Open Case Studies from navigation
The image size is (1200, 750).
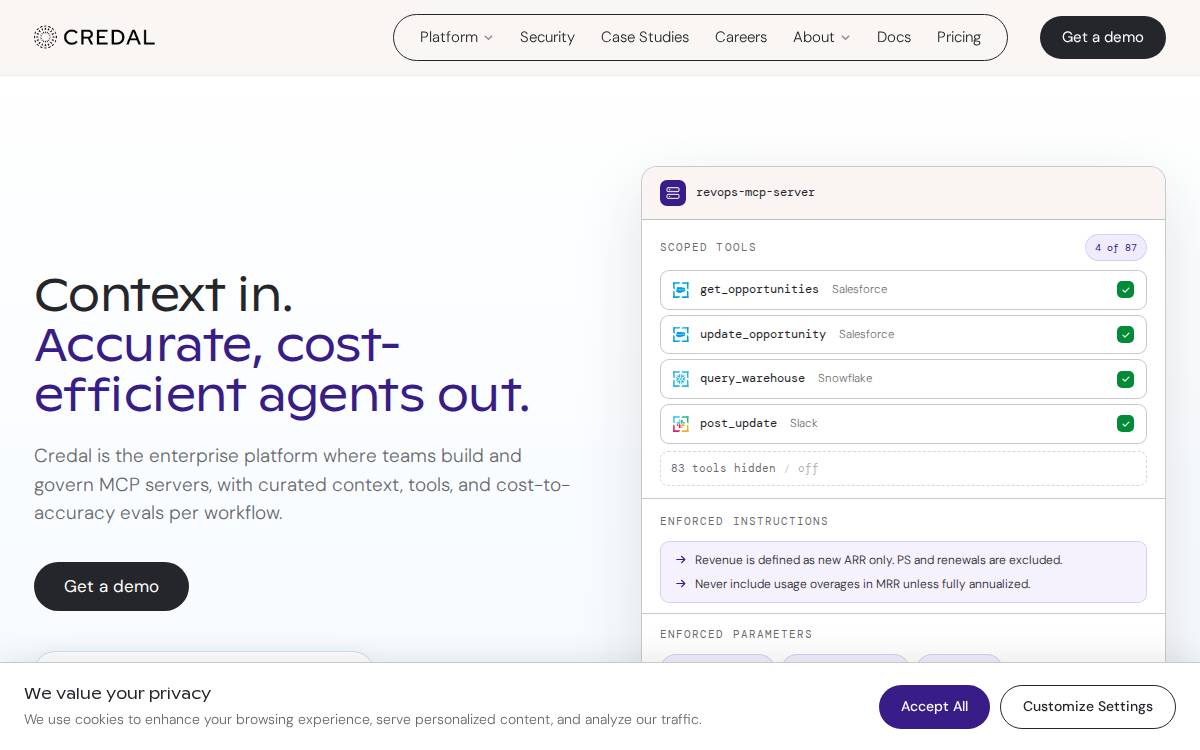(645, 37)
